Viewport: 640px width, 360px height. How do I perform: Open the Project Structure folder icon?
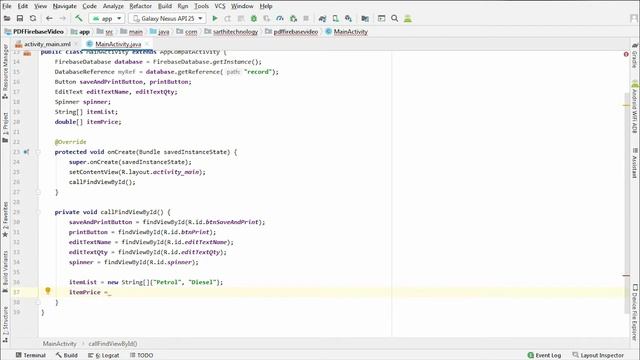[365, 18]
